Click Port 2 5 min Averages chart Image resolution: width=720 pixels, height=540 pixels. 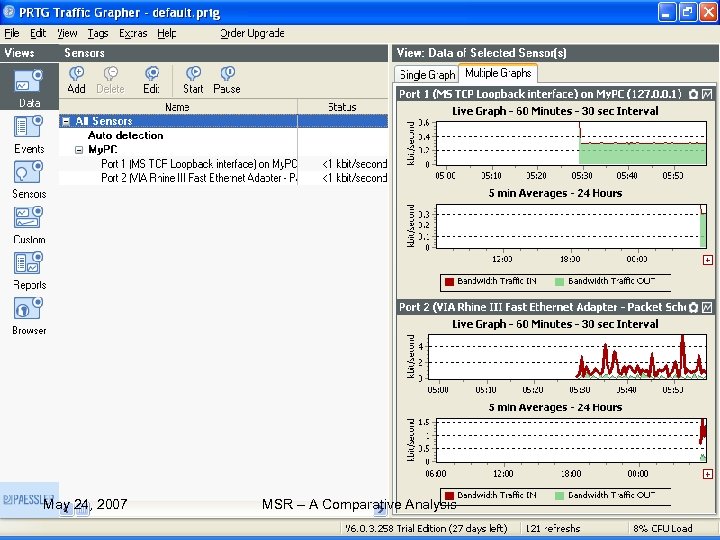tap(571, 440)
